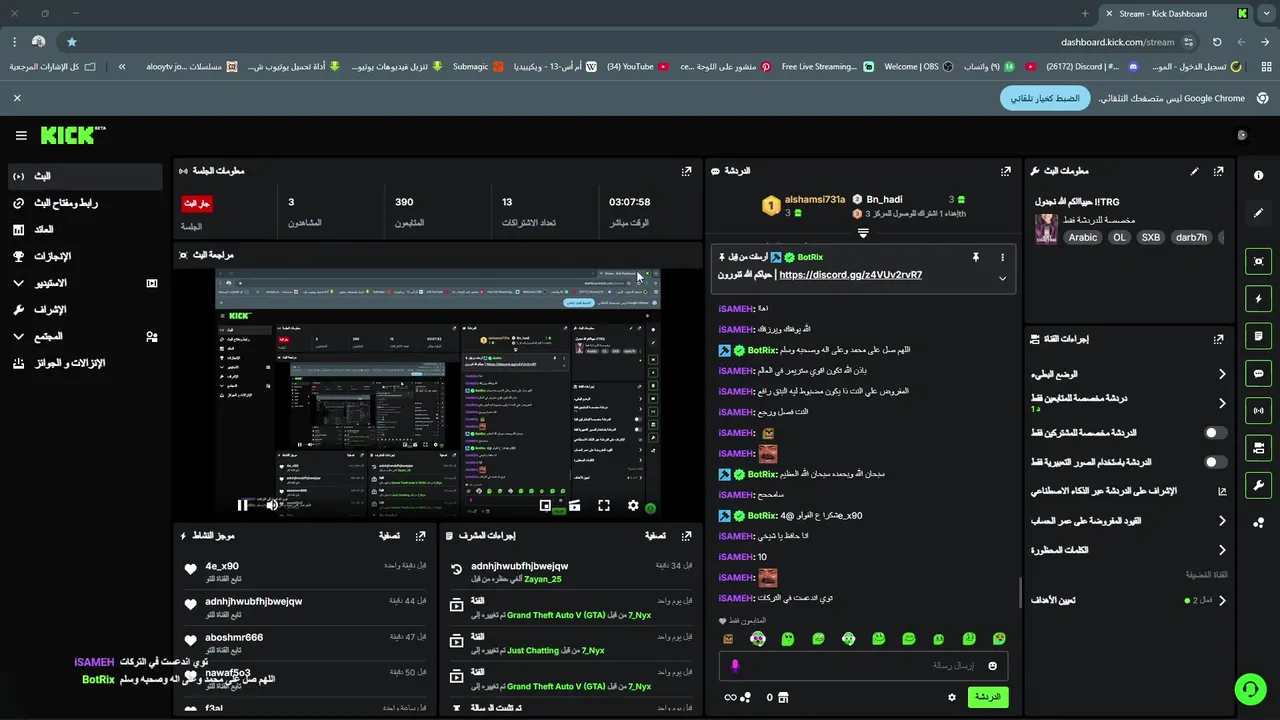Toggle the stream preview icon in the right toolbar
The height and width of the screenshot is (720, 1280).
tap(1258, 261)
